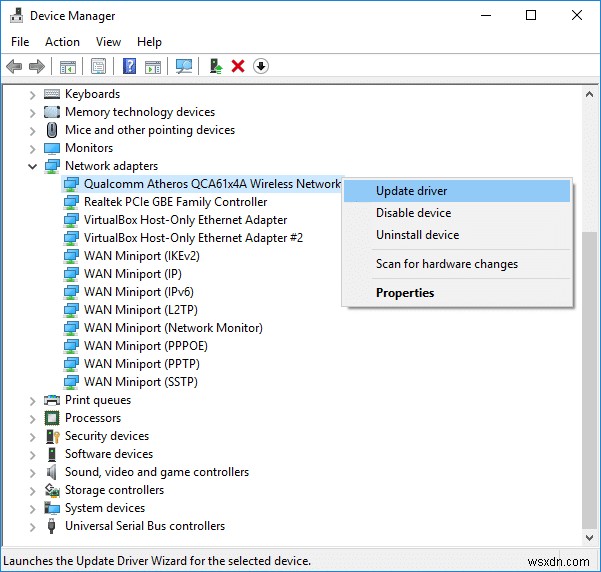601x572 pixels.
Task: Click the Memory technology devices icon
Action: tap(52, 112)
